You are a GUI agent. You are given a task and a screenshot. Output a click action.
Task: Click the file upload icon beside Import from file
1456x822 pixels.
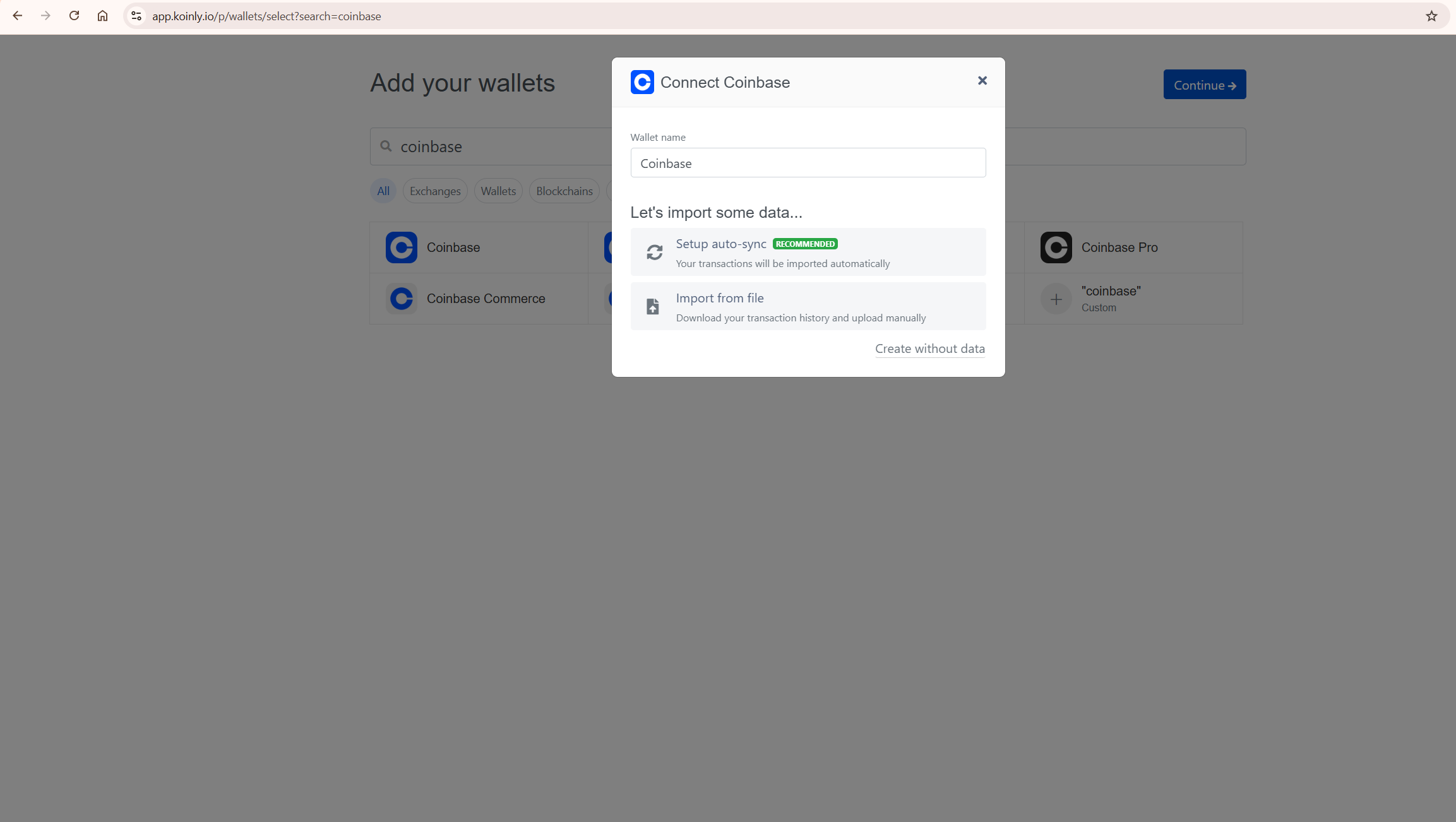click(653, 306)
